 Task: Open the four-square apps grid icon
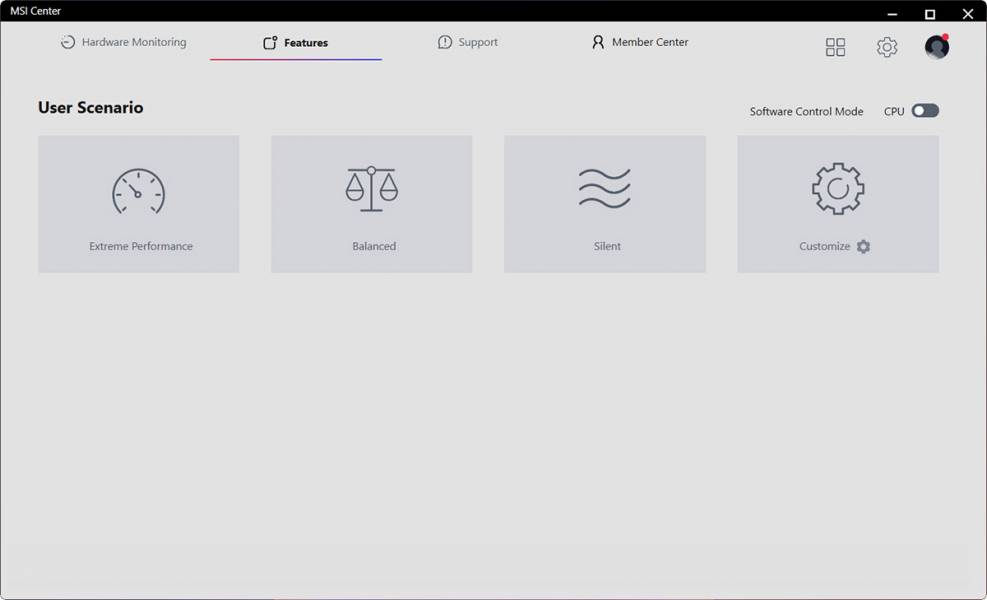pyautogui.click(x=835, y=47)
